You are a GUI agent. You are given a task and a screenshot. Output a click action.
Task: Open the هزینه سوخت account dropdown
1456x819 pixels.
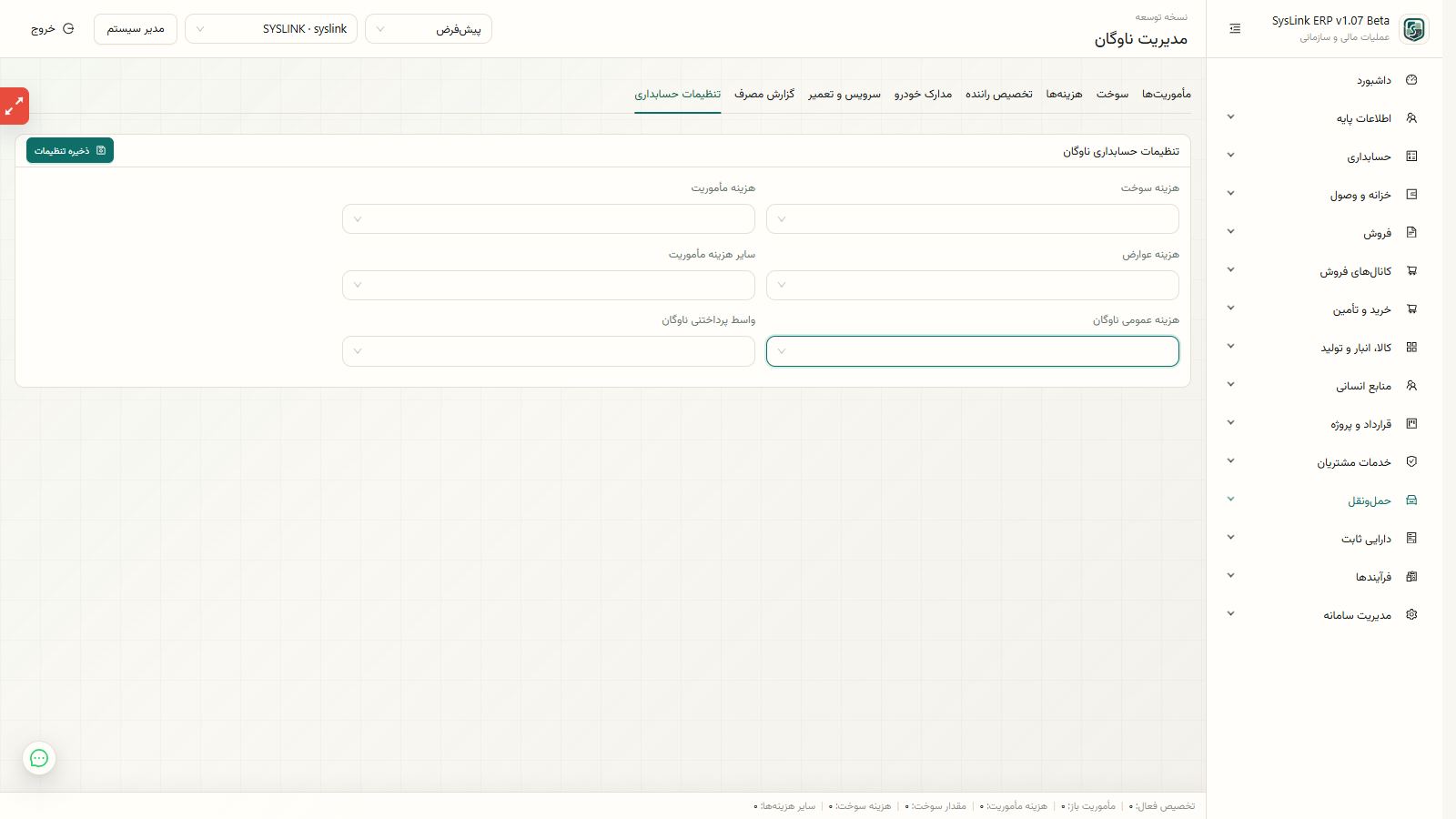coord(973,219)
